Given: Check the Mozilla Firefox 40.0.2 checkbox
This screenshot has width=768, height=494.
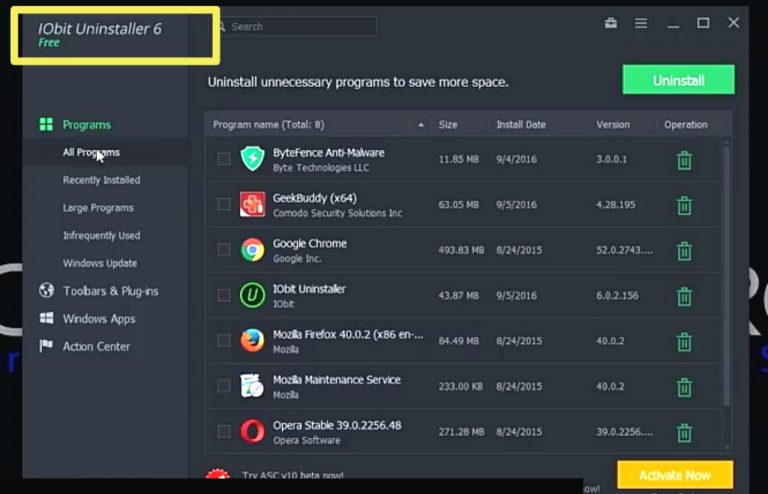Looking at the screenshot, I should coord(224,340).
